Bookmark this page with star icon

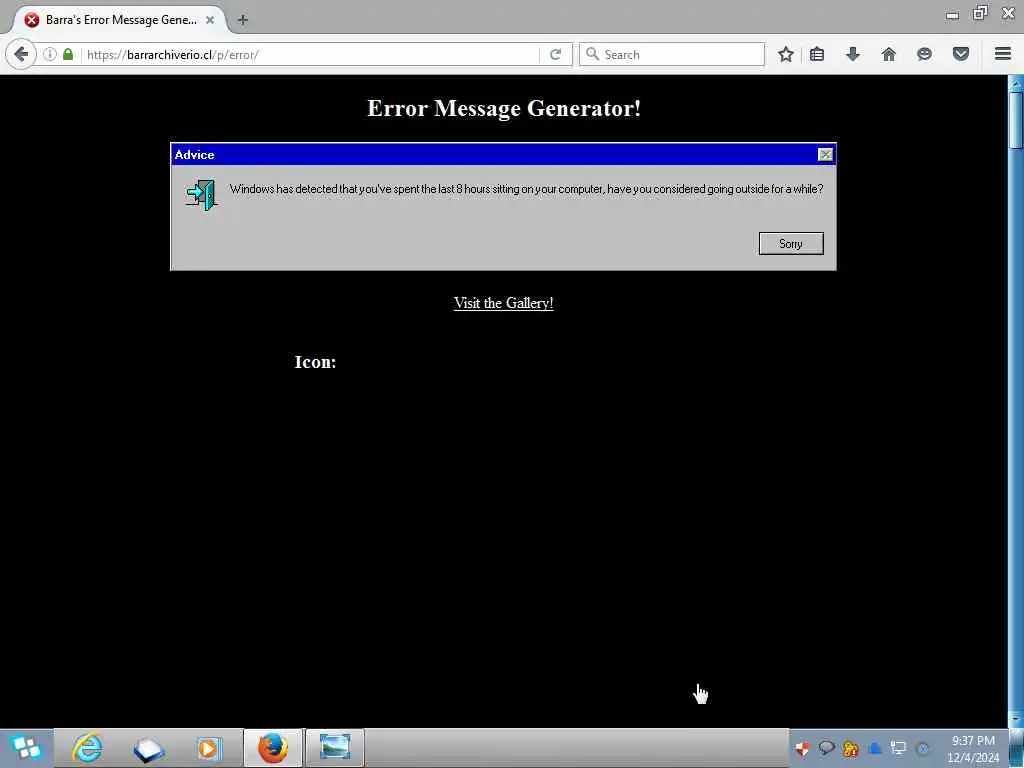pyautogui.click(x=786, y=54)
